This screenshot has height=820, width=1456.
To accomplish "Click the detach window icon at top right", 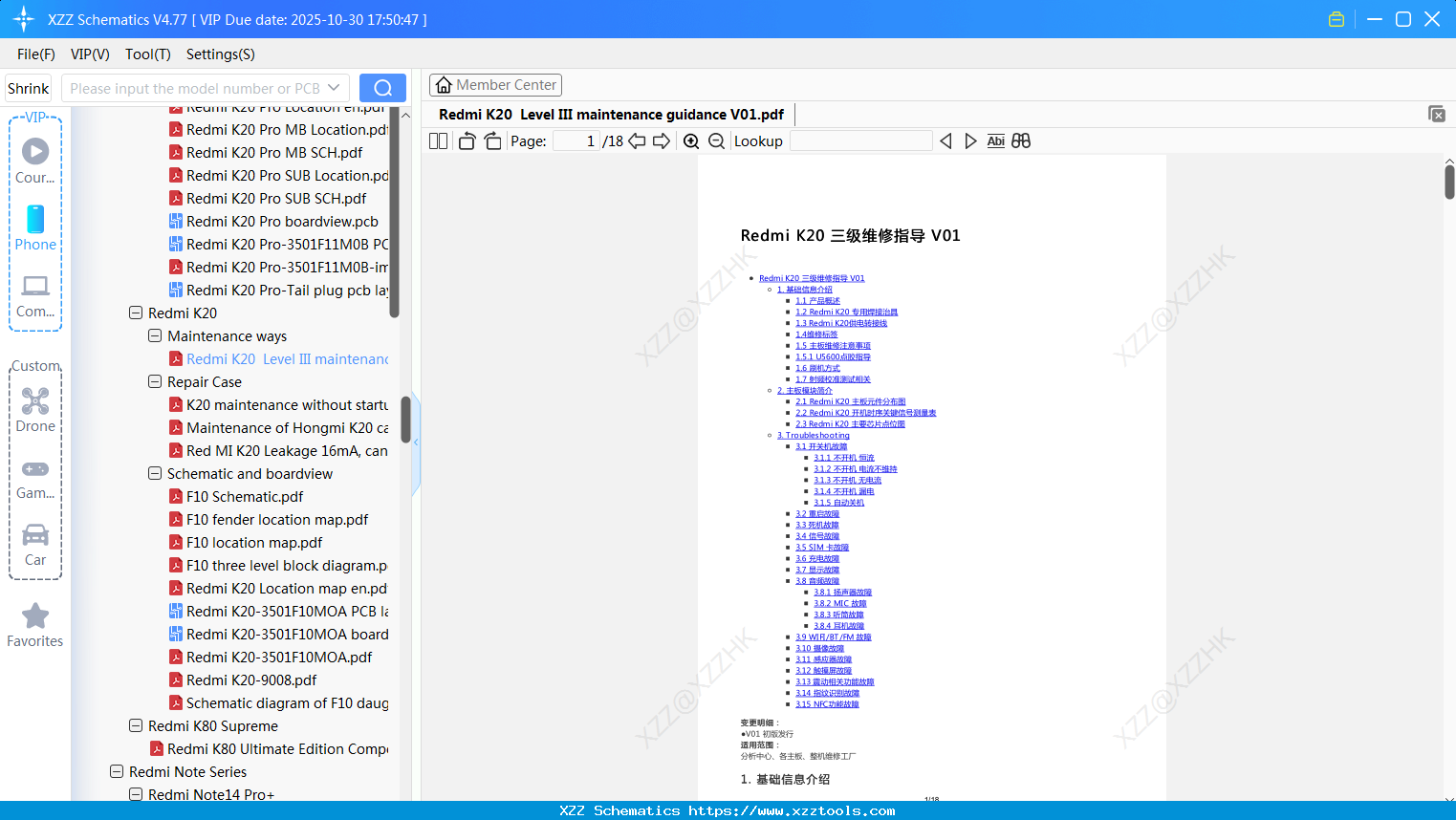I will (1436, 114).
